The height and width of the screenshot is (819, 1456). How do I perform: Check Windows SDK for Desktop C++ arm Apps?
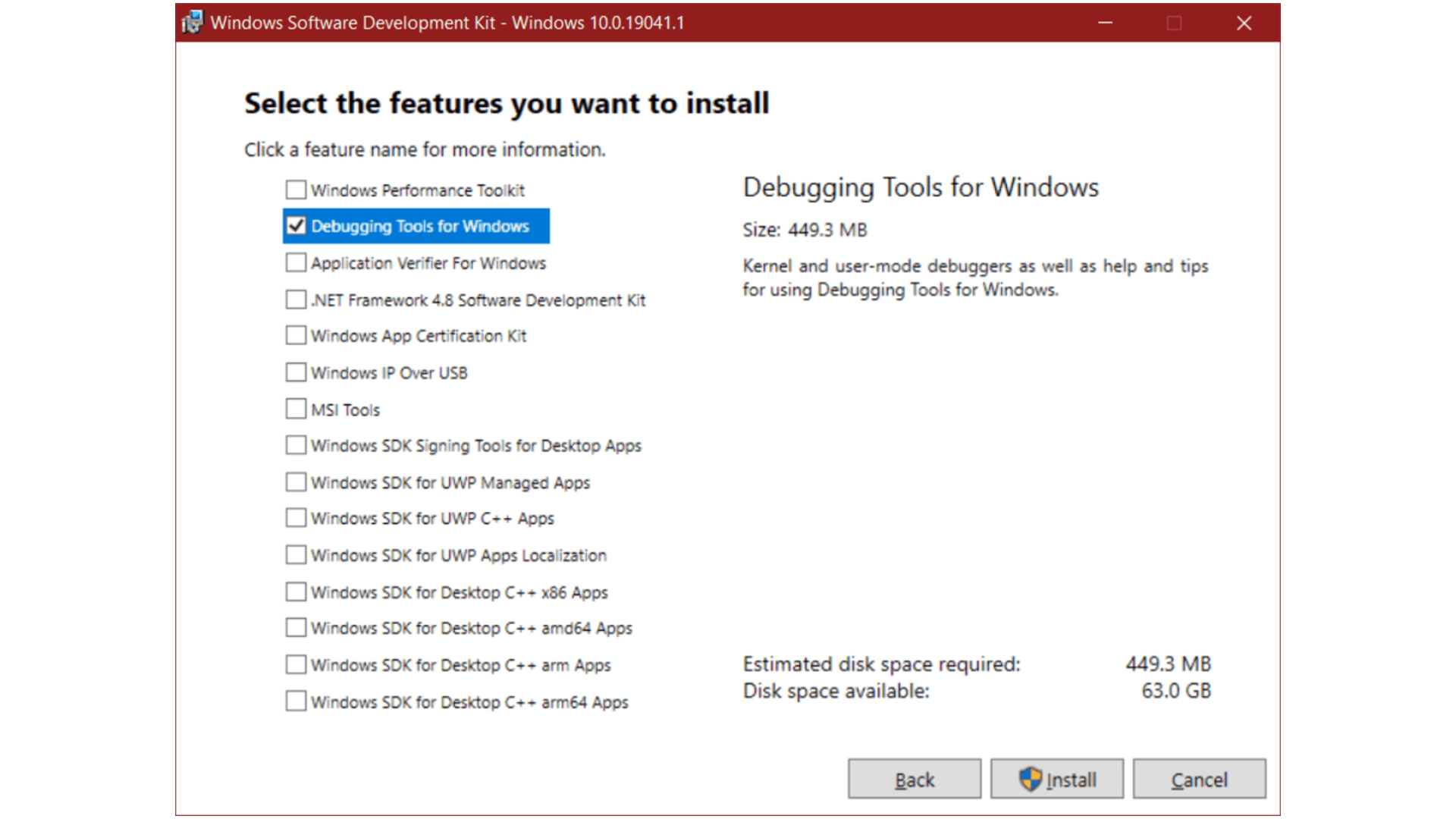point(296,665)
